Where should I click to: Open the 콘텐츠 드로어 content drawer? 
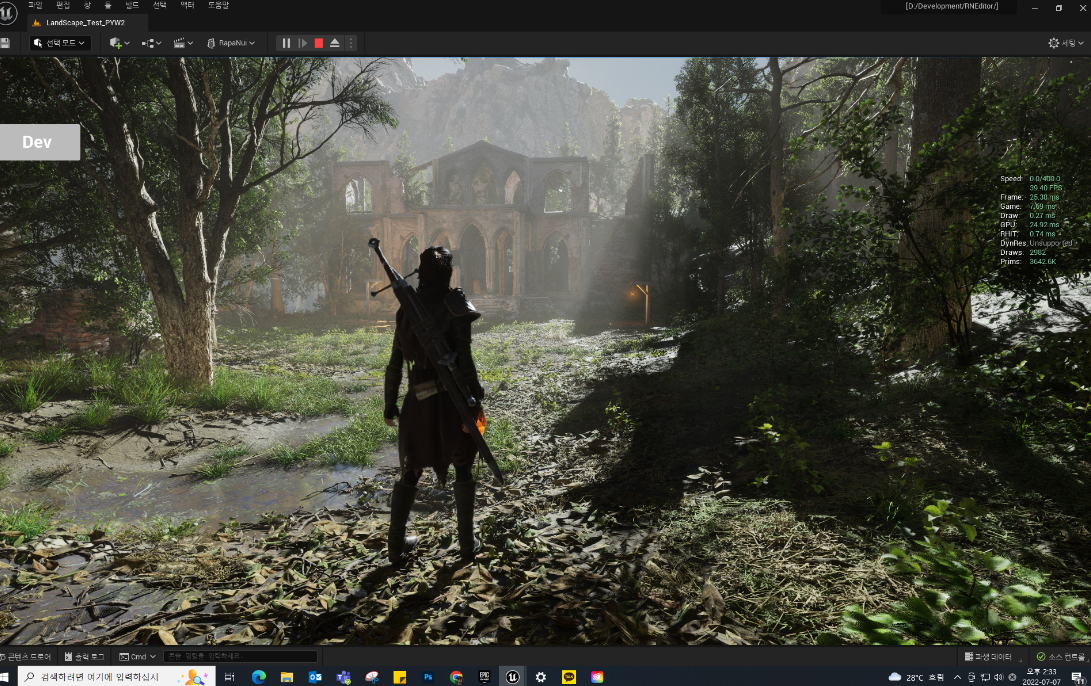click(26, 657)
